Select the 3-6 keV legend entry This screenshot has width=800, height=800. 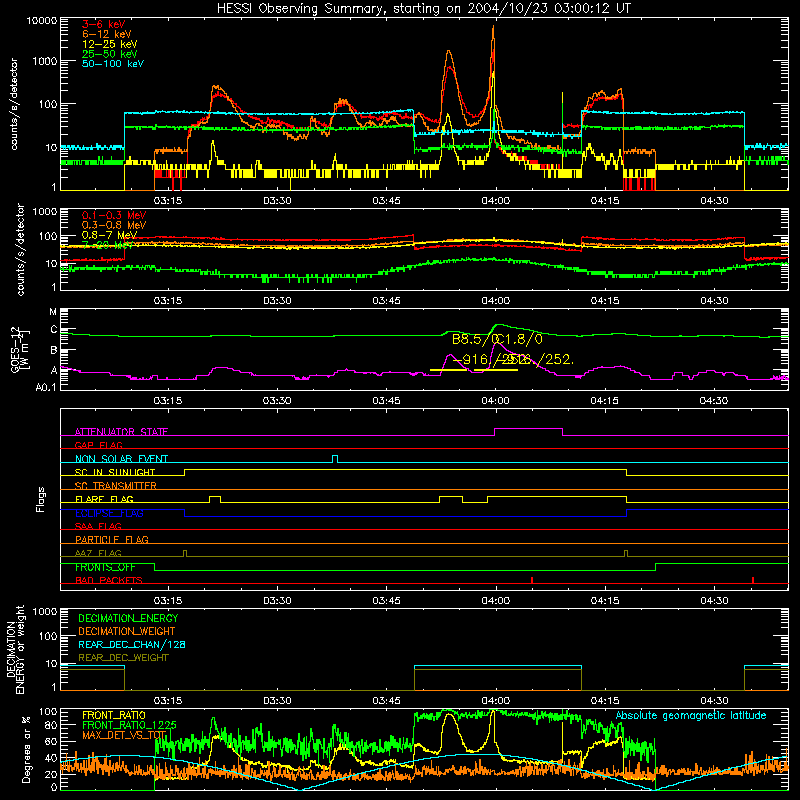[x=103, y=24]
